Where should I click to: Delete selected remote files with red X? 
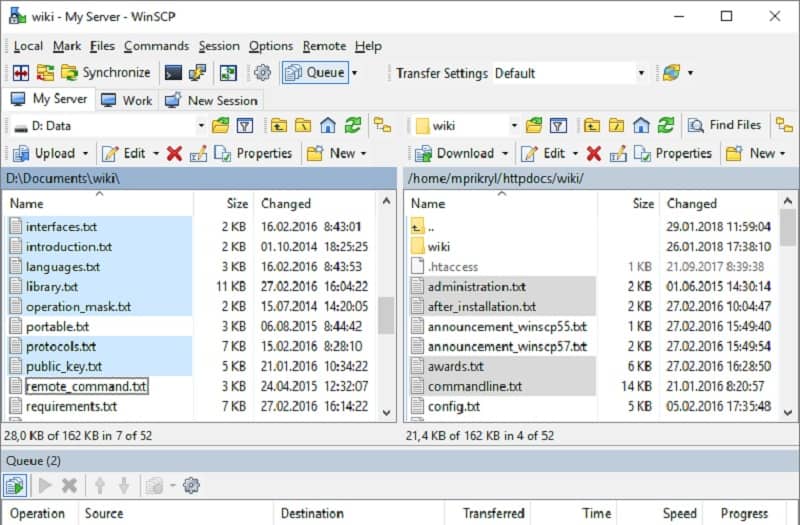pyautogui.click(x=594, y=154)
